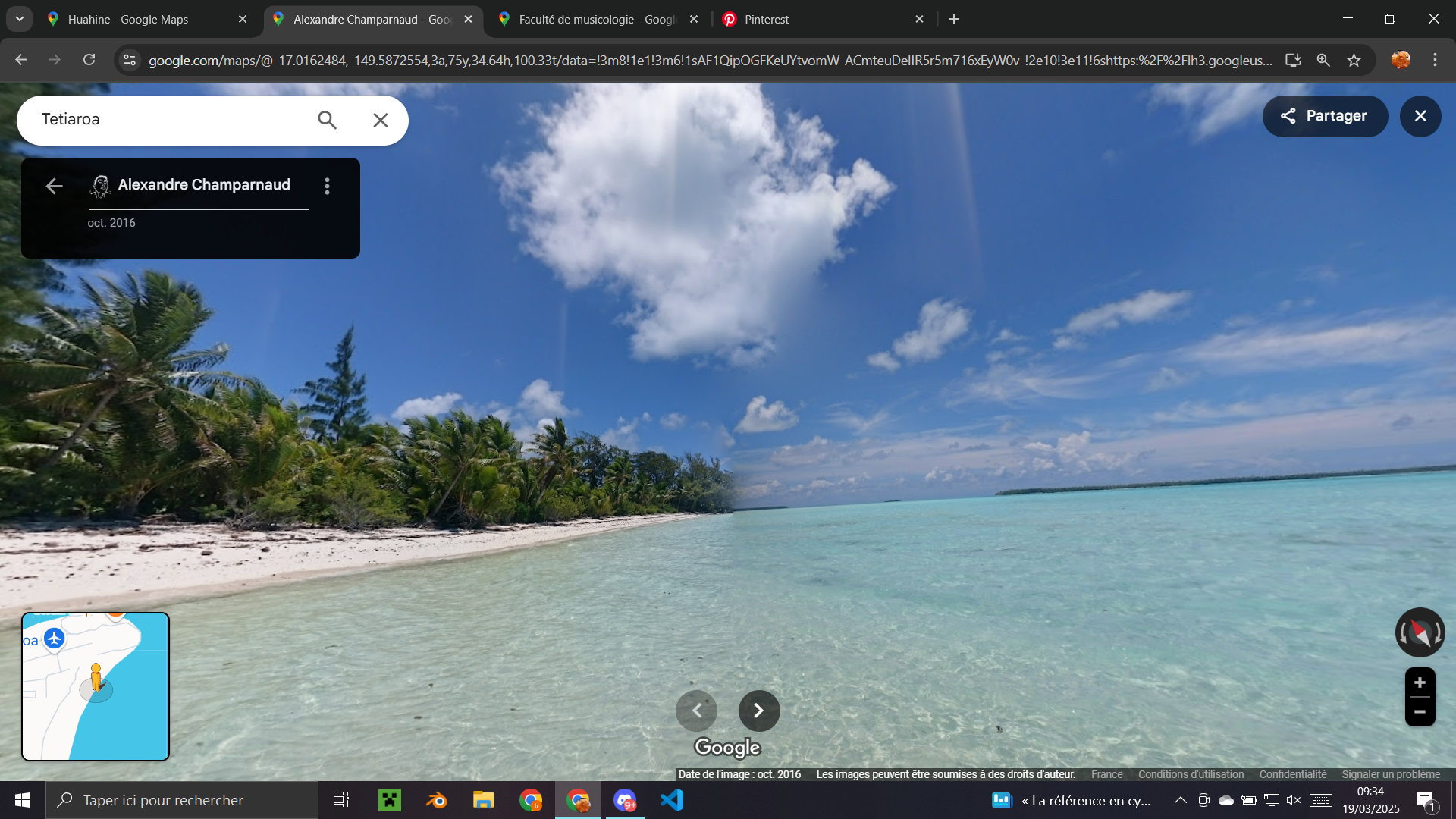Open a new browser tab
The width and height of the screenshot is (1456, 819).
(x=954, y=19)
